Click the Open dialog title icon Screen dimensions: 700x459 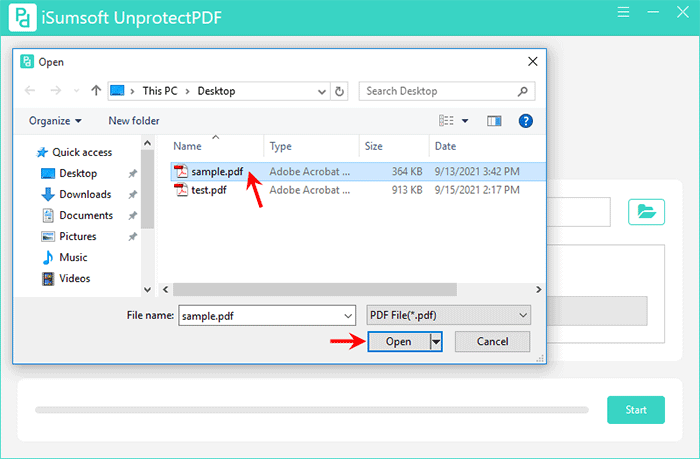click(x=27, y=62)
